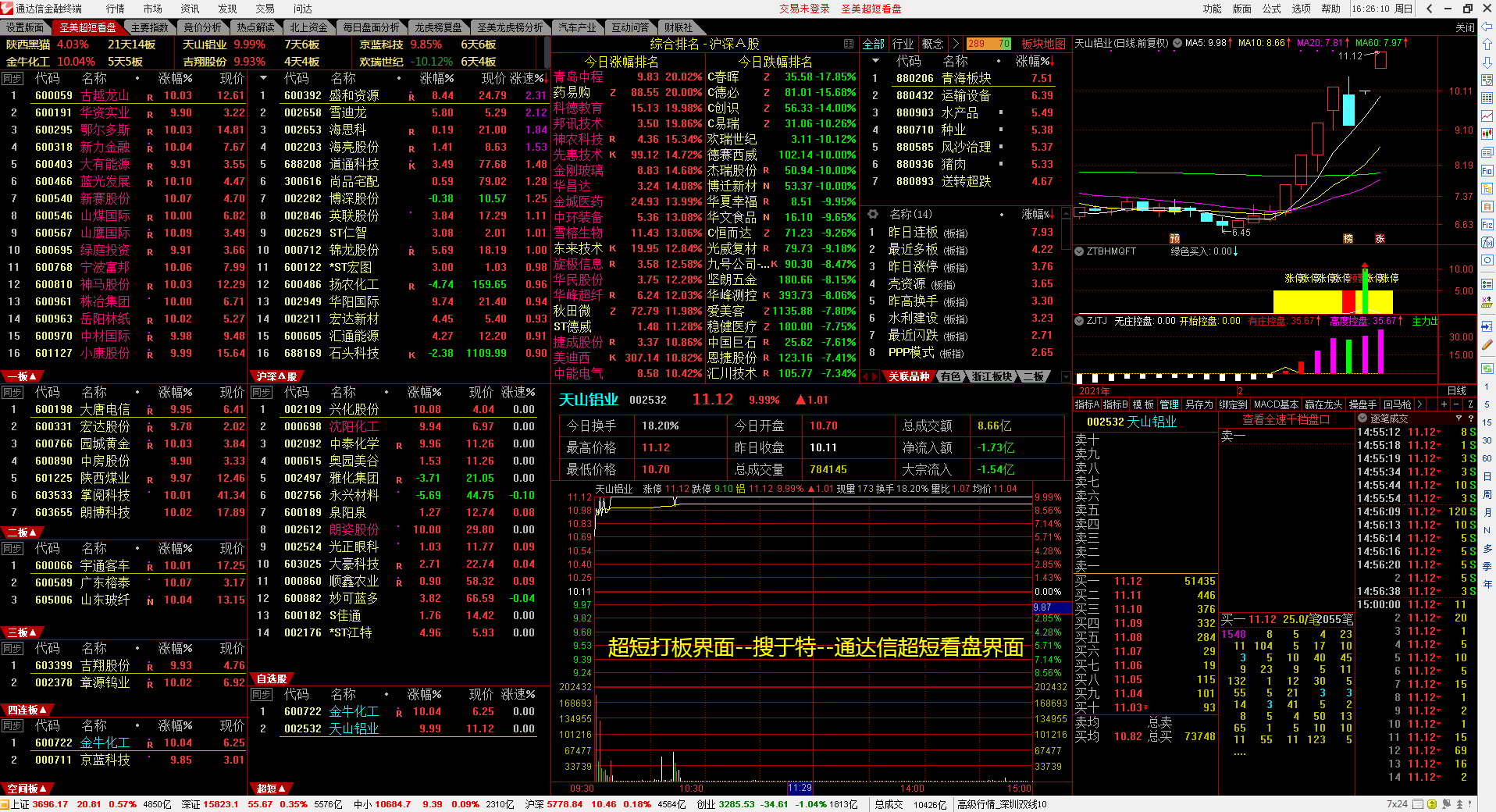Expand the chevron beside 天山铝业(日线,前复权)
Viewport: 1496px width, 812px height.
point(1177,44)
